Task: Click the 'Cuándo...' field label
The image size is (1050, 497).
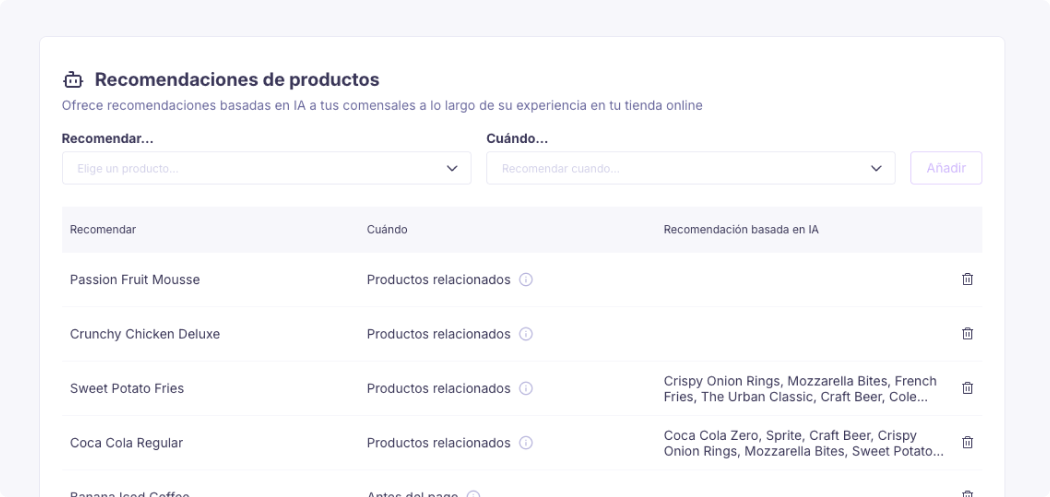Action: (517, 139)
